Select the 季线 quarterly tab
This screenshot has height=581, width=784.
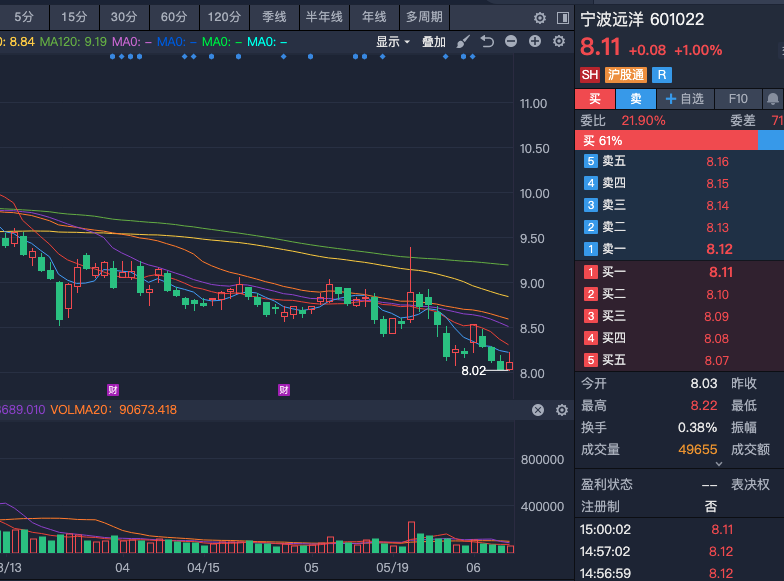pos(274,17)
